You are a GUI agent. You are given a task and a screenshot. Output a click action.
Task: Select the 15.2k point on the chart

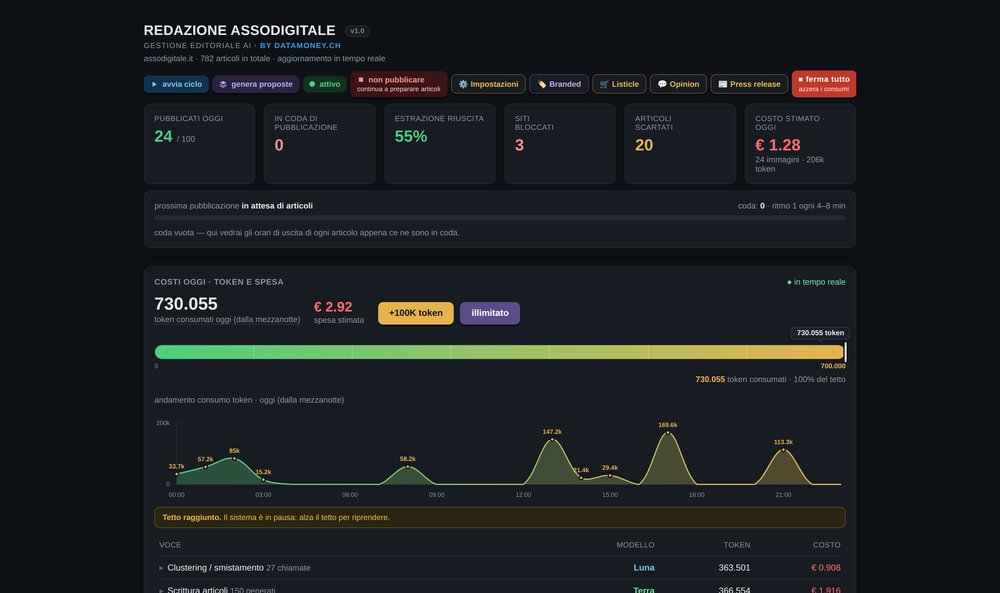(x=263, y=480)
